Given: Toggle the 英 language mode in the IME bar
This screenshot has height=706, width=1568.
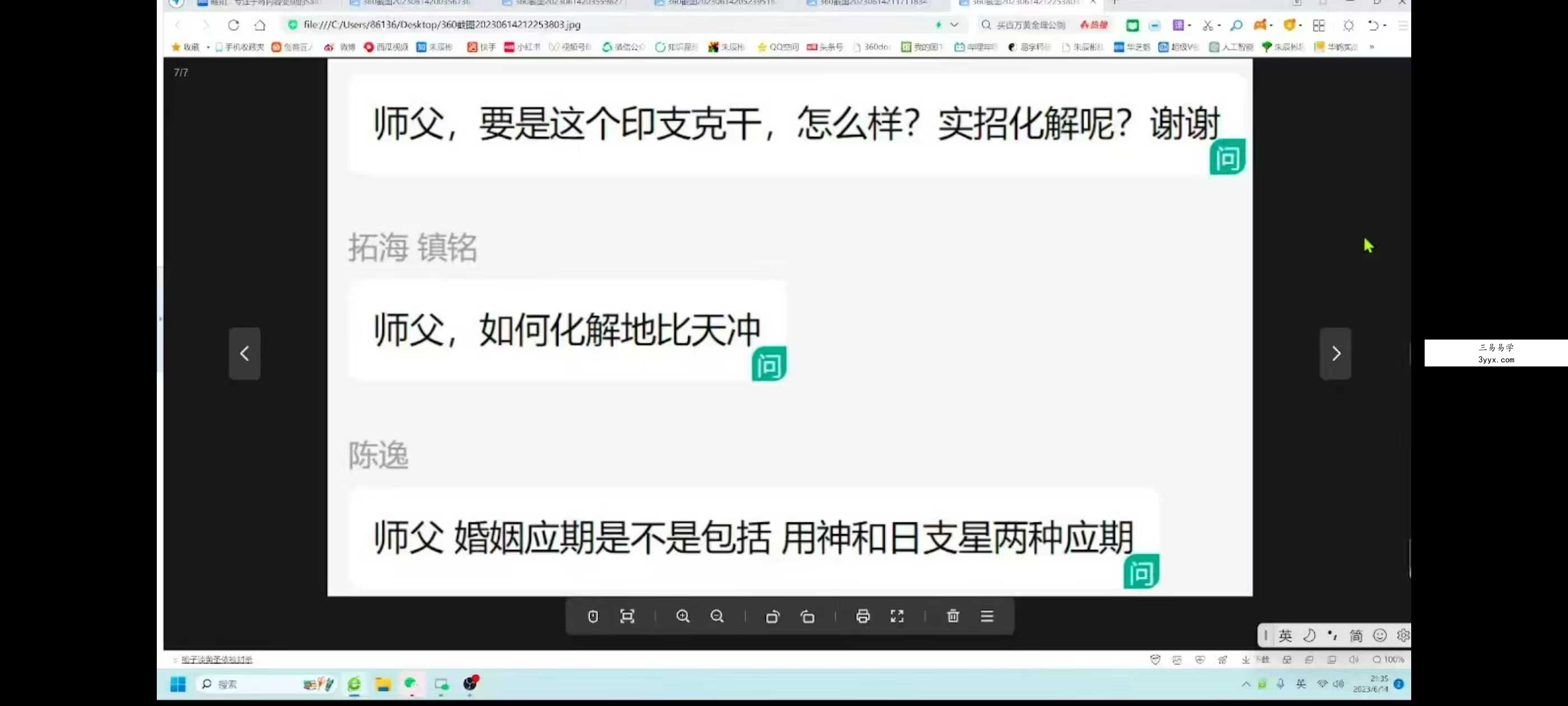Looking at the screenshot, I should pos(1286,635).
